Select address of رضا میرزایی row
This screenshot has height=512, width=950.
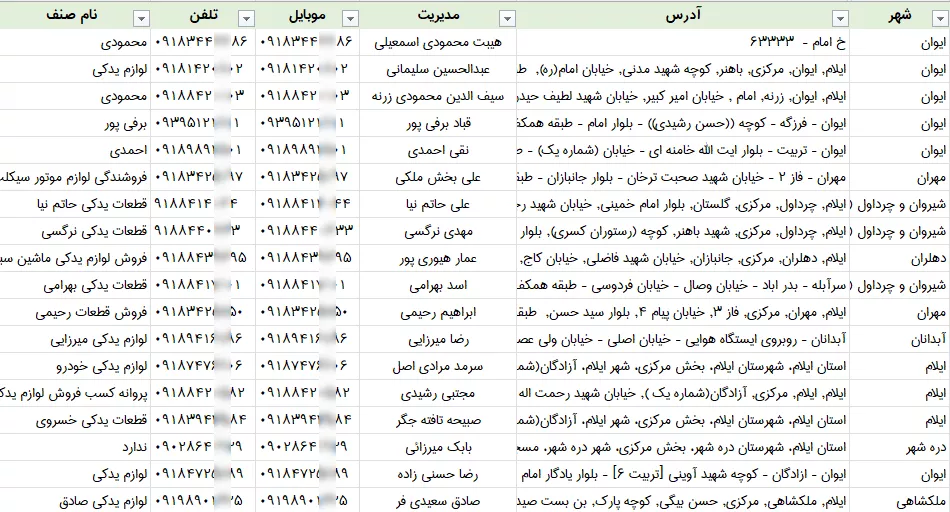coord(683,339)
